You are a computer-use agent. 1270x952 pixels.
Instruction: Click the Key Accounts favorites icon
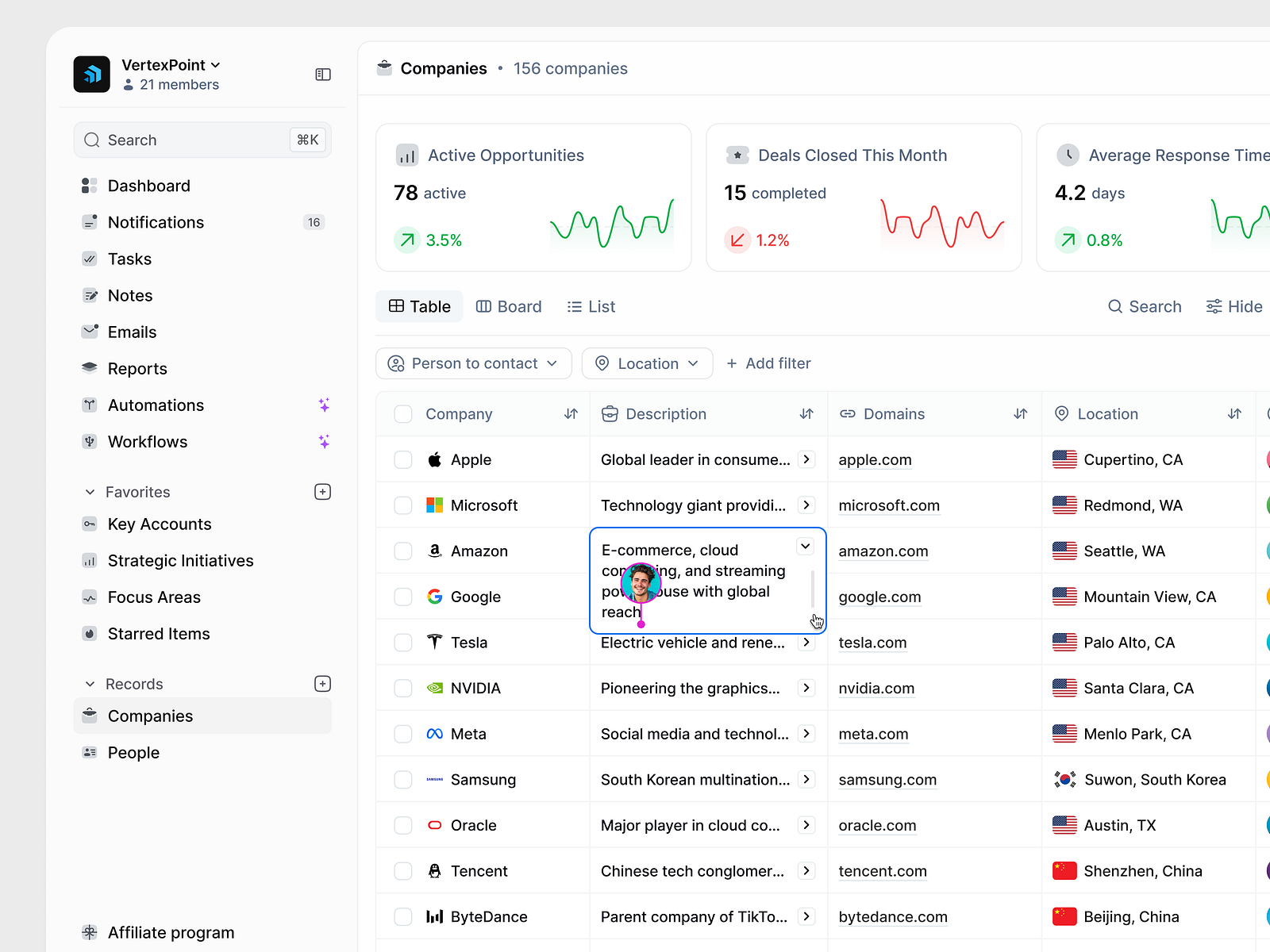point(90,524)
